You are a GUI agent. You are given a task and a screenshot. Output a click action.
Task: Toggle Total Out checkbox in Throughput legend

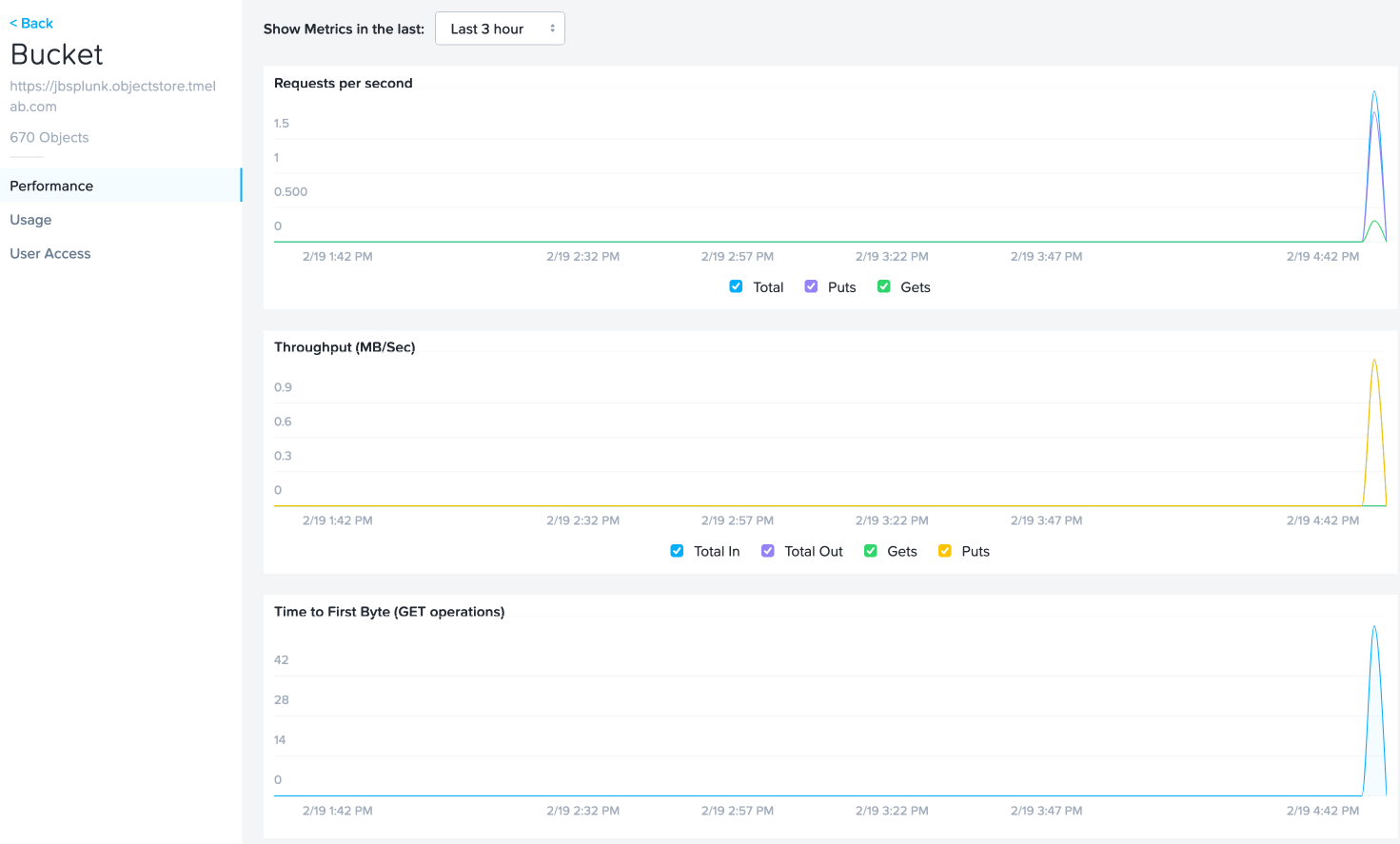click(x=768, y=551)
